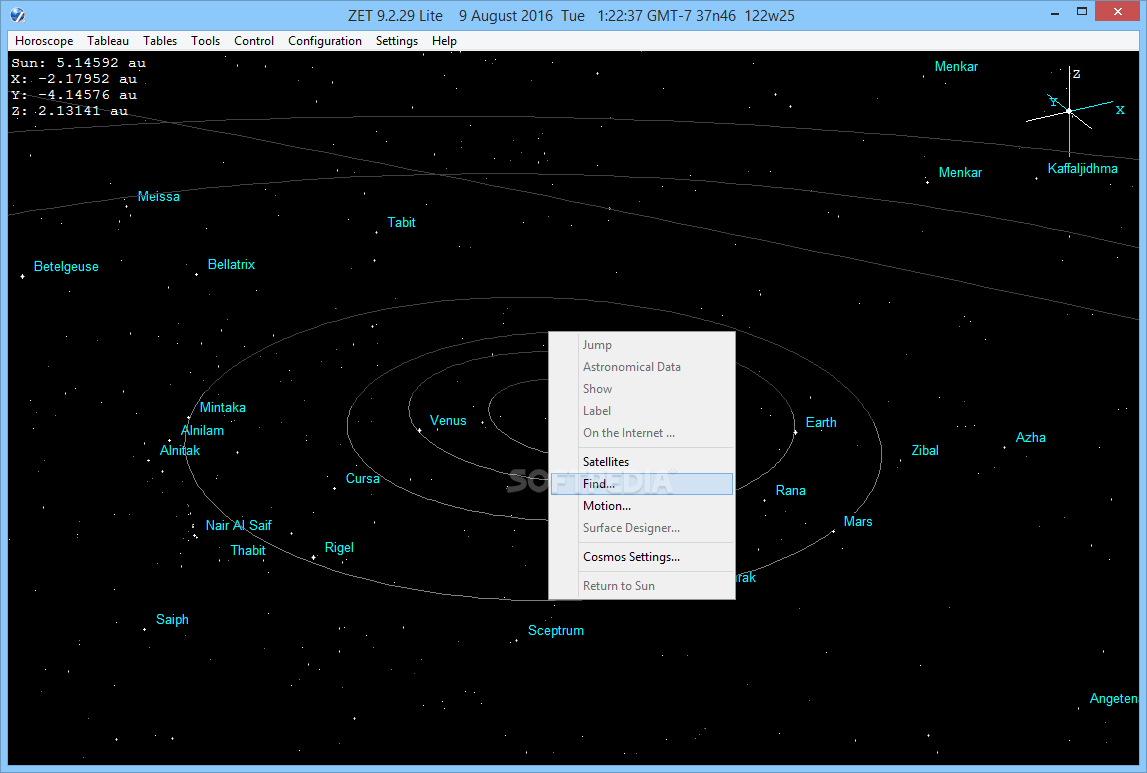Image resolution: width=1147 pixels, height=773 pixels.
Task: Click the Alnilam star label
Action: (x=203, y=431)
